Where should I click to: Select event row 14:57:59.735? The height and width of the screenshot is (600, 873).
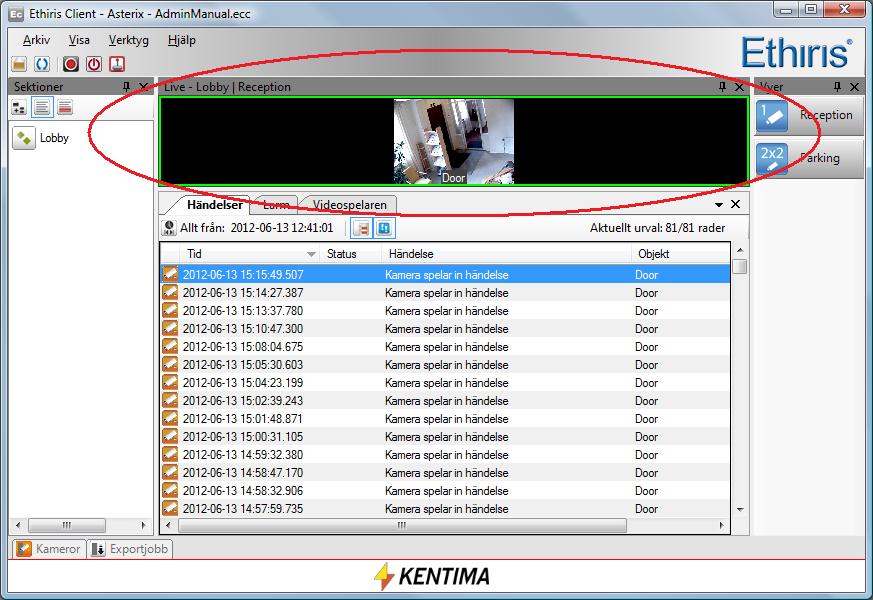click(445, 508)
